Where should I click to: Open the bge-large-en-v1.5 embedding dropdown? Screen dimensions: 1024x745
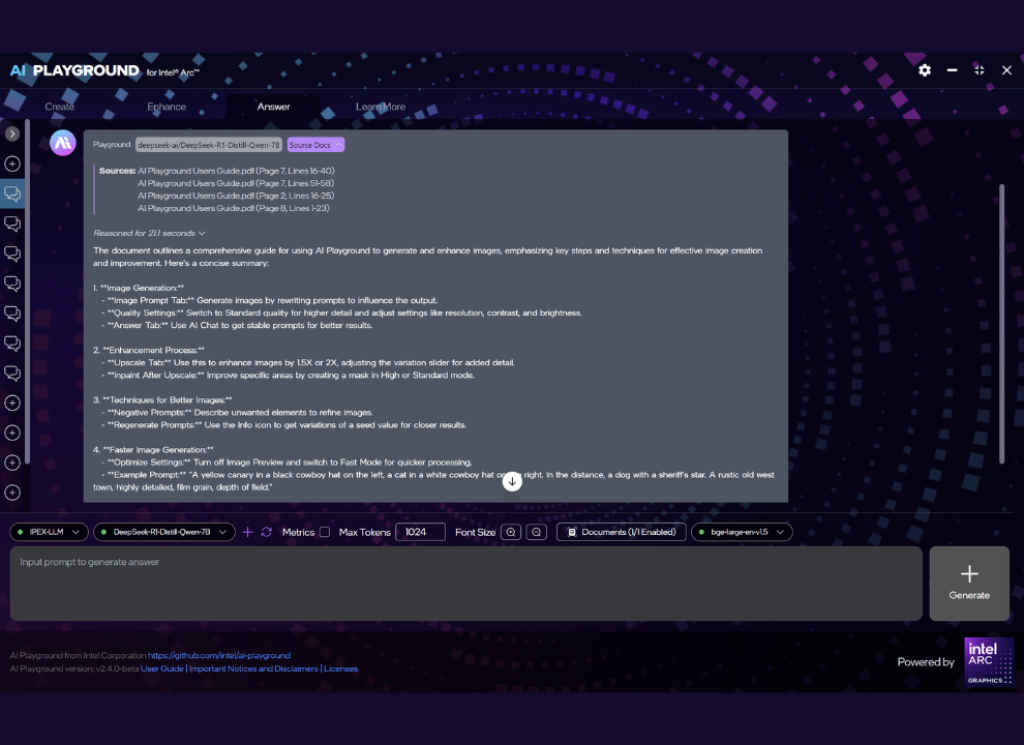pyautogui.click(x=742, y=532)
